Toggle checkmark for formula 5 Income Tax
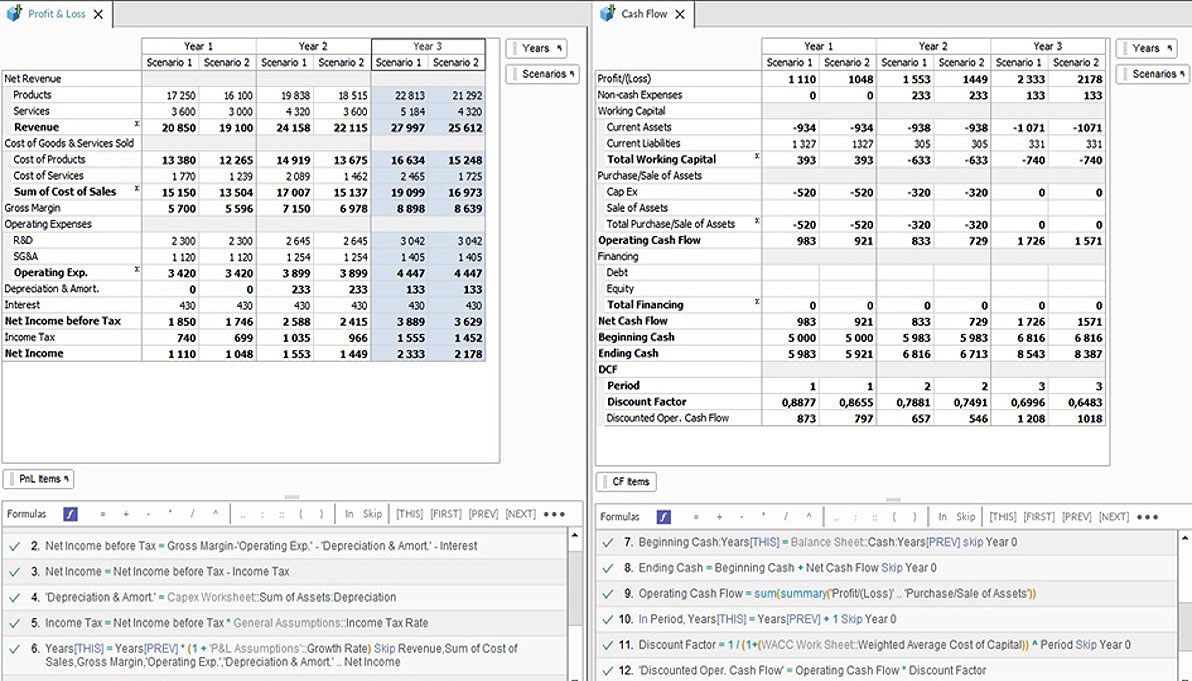This screenshot has height=681, width=1192. 14,623
